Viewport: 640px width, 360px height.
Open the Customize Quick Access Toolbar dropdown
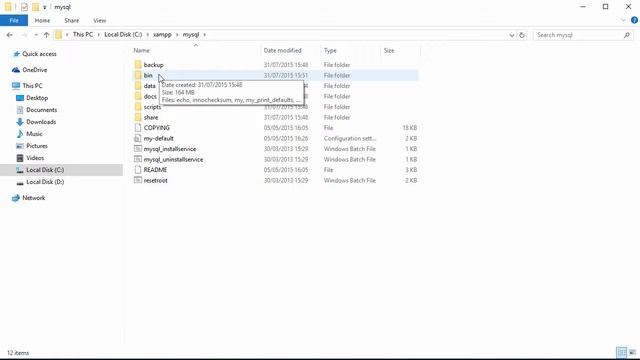(44, 7)
